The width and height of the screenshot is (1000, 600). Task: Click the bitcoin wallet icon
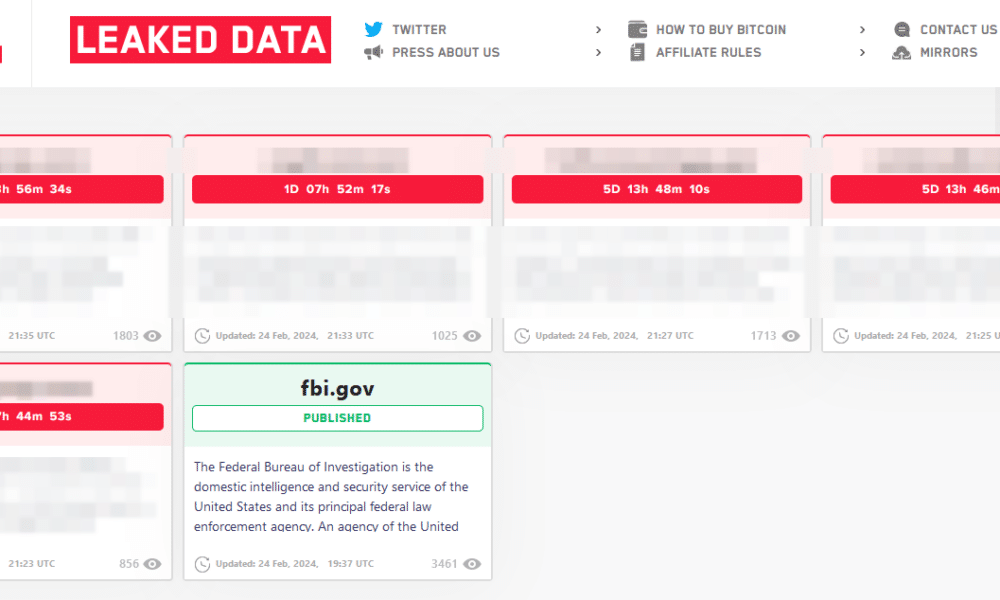pyautogui.click(x=637, y=29)
